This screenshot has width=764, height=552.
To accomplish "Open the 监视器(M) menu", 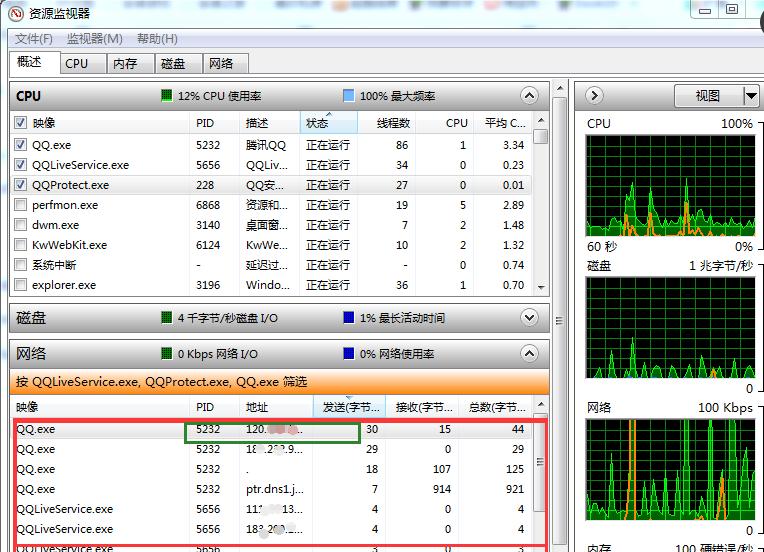I will tap(94, 39).
